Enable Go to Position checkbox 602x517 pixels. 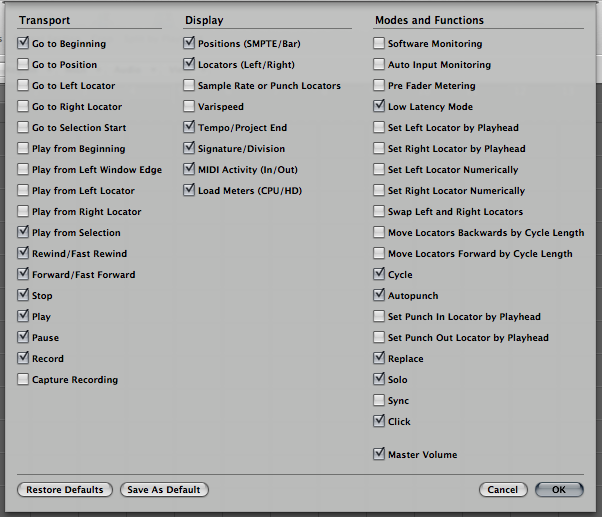point(23,65)
